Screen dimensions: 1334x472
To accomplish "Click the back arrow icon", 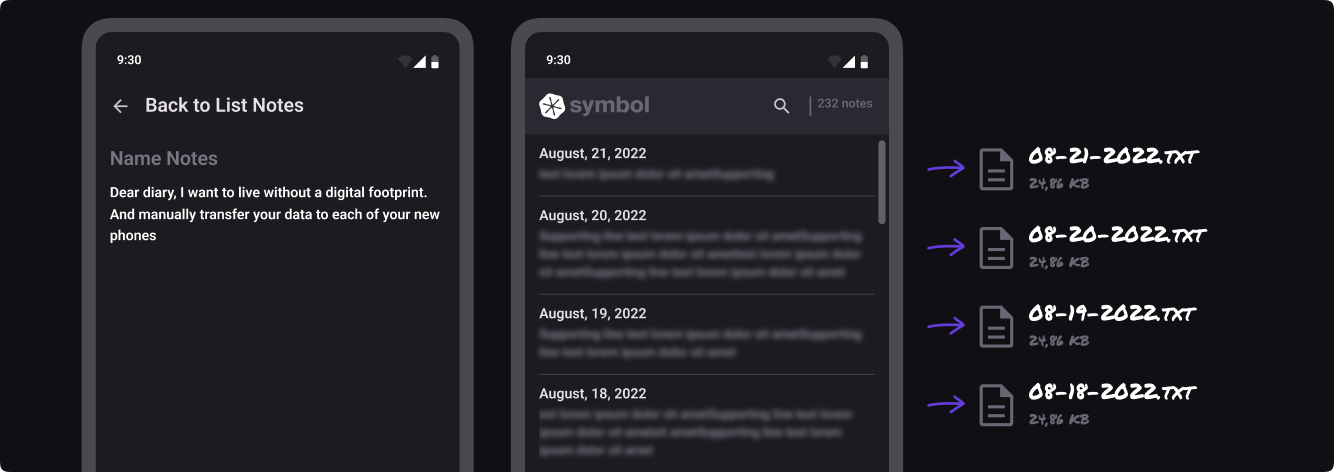I will tap(121, 106).
